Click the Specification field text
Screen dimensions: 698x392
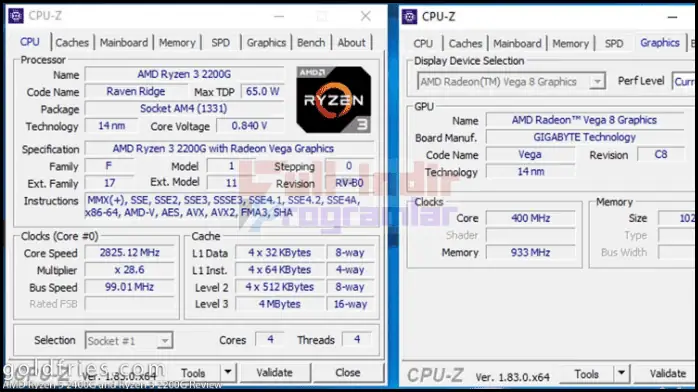pos(223,149)
